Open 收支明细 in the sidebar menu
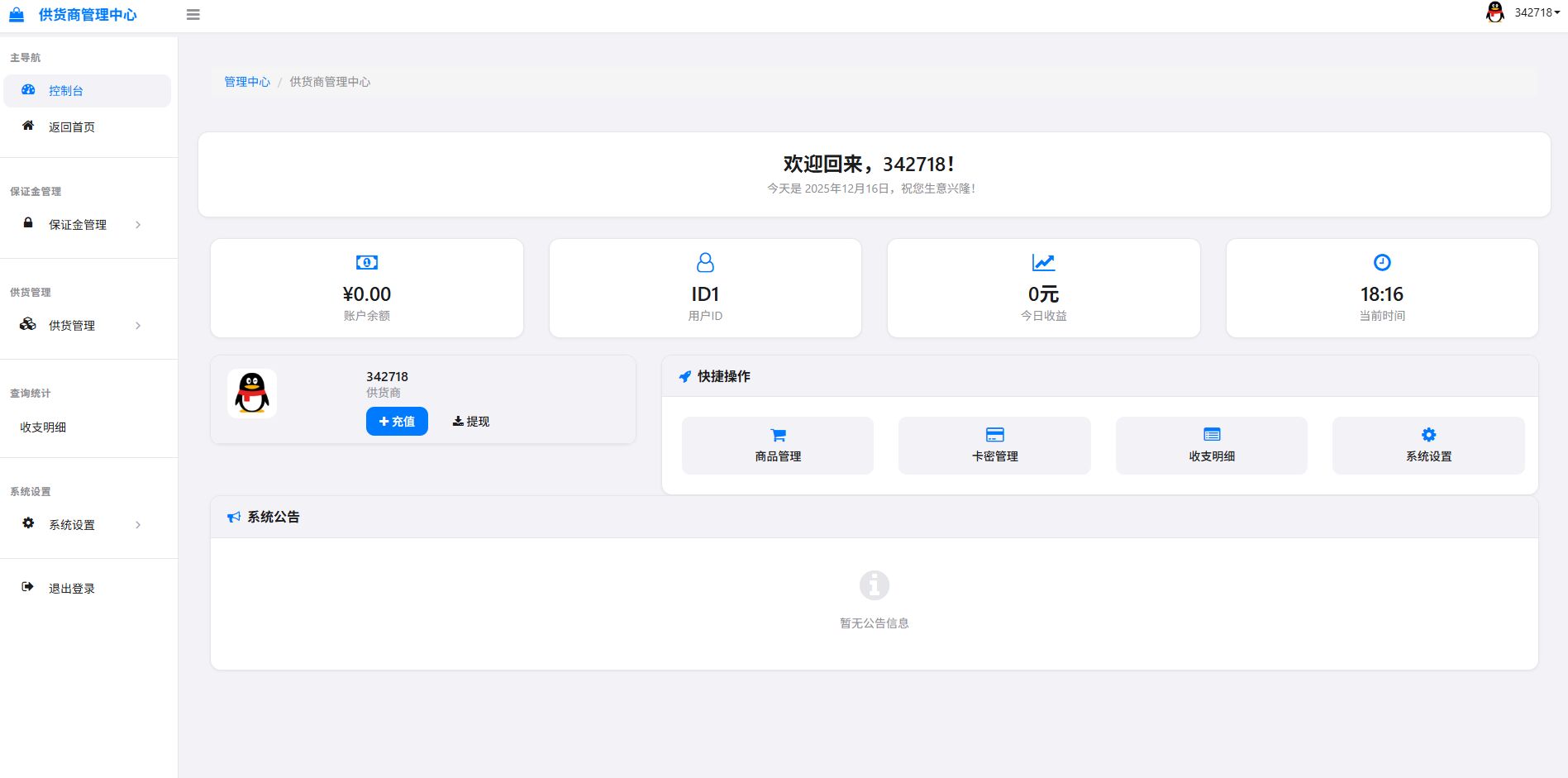Screen dimensions: 1568x778 pyautogui.click(x=43, y=427)
